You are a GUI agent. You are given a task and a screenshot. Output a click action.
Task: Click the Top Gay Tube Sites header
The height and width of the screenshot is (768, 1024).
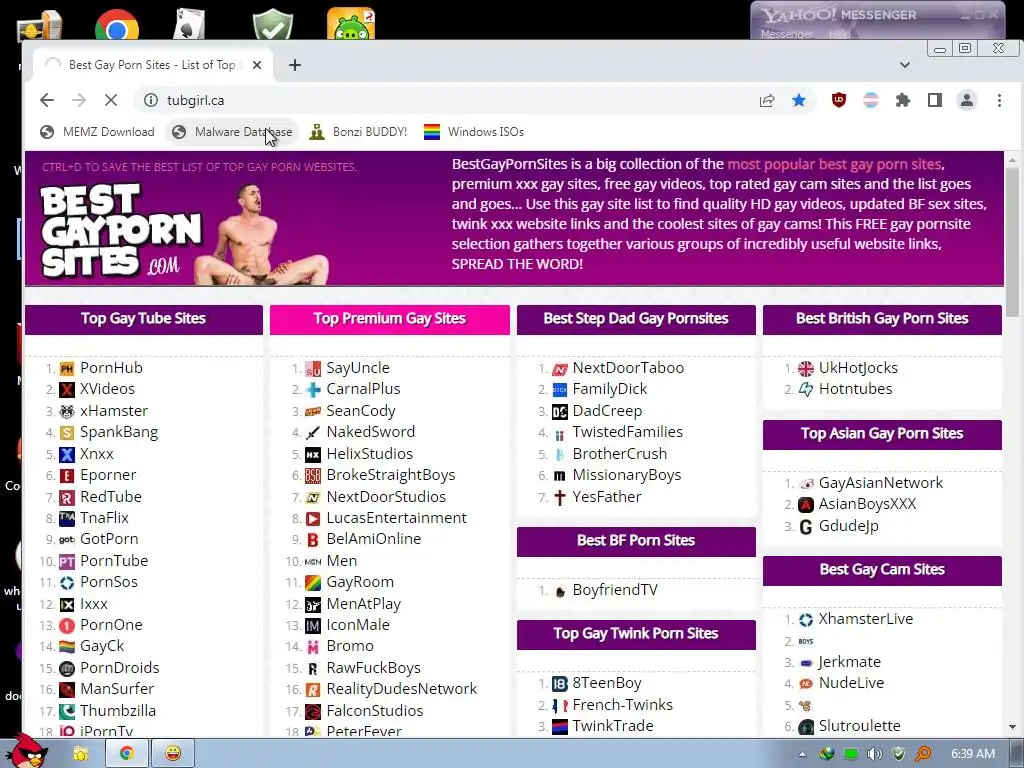pos(144,319)
